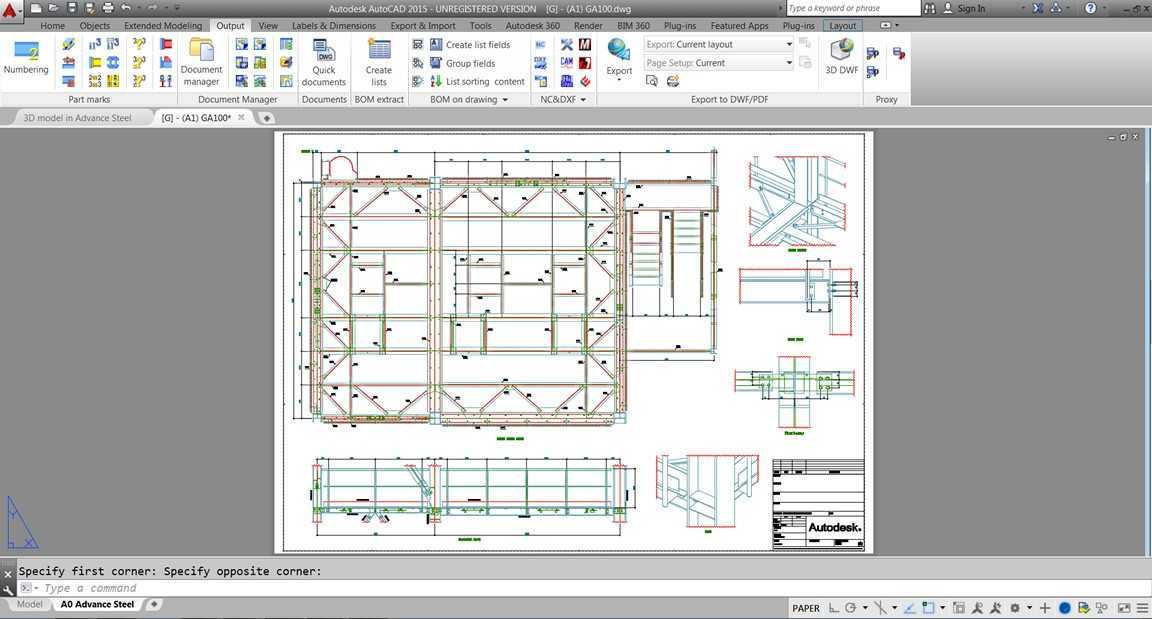Select the Model layout tab
Screen dimensions: 1152x619
click(29, 604)
